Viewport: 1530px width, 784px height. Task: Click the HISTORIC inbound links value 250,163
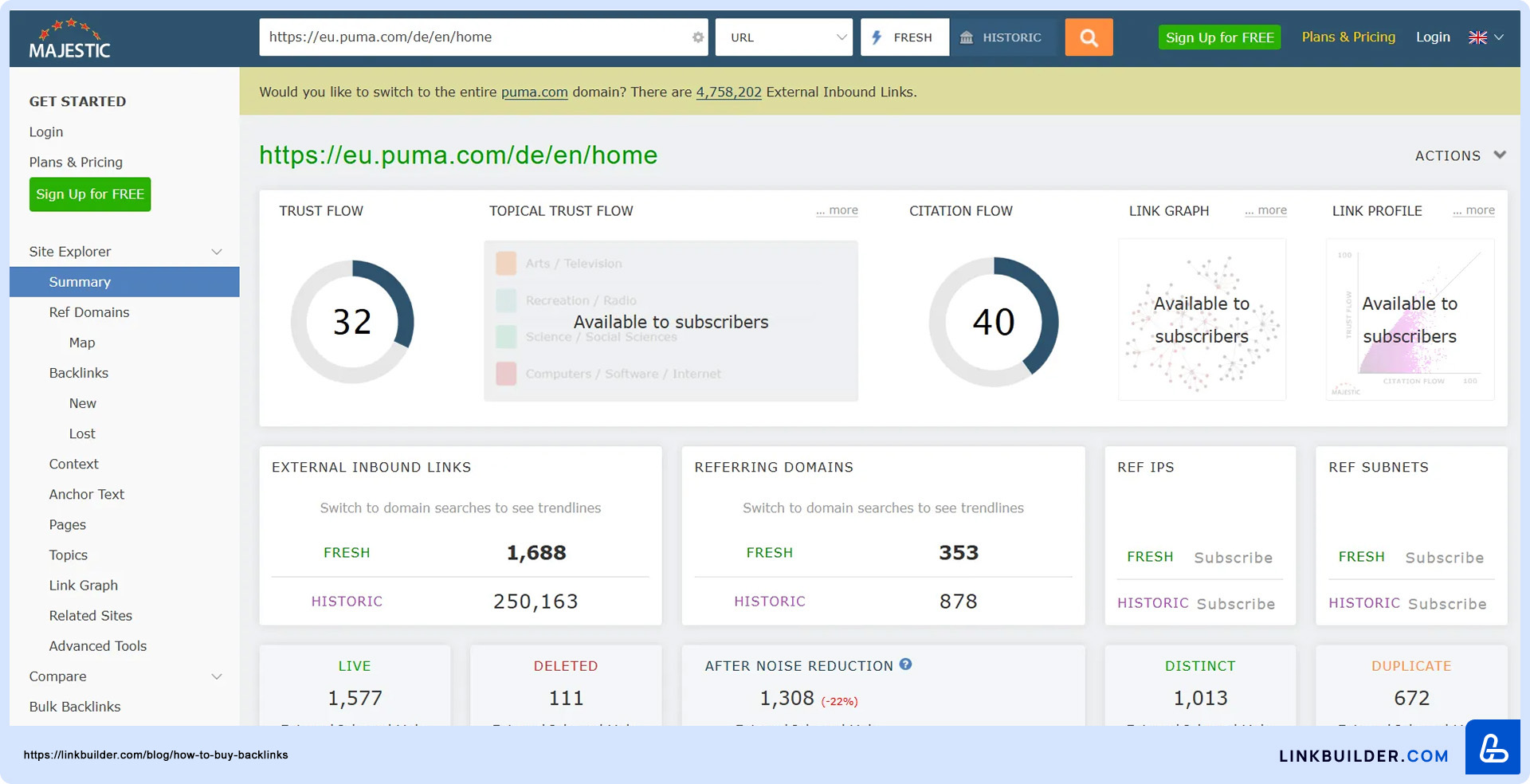click(535, 602)
